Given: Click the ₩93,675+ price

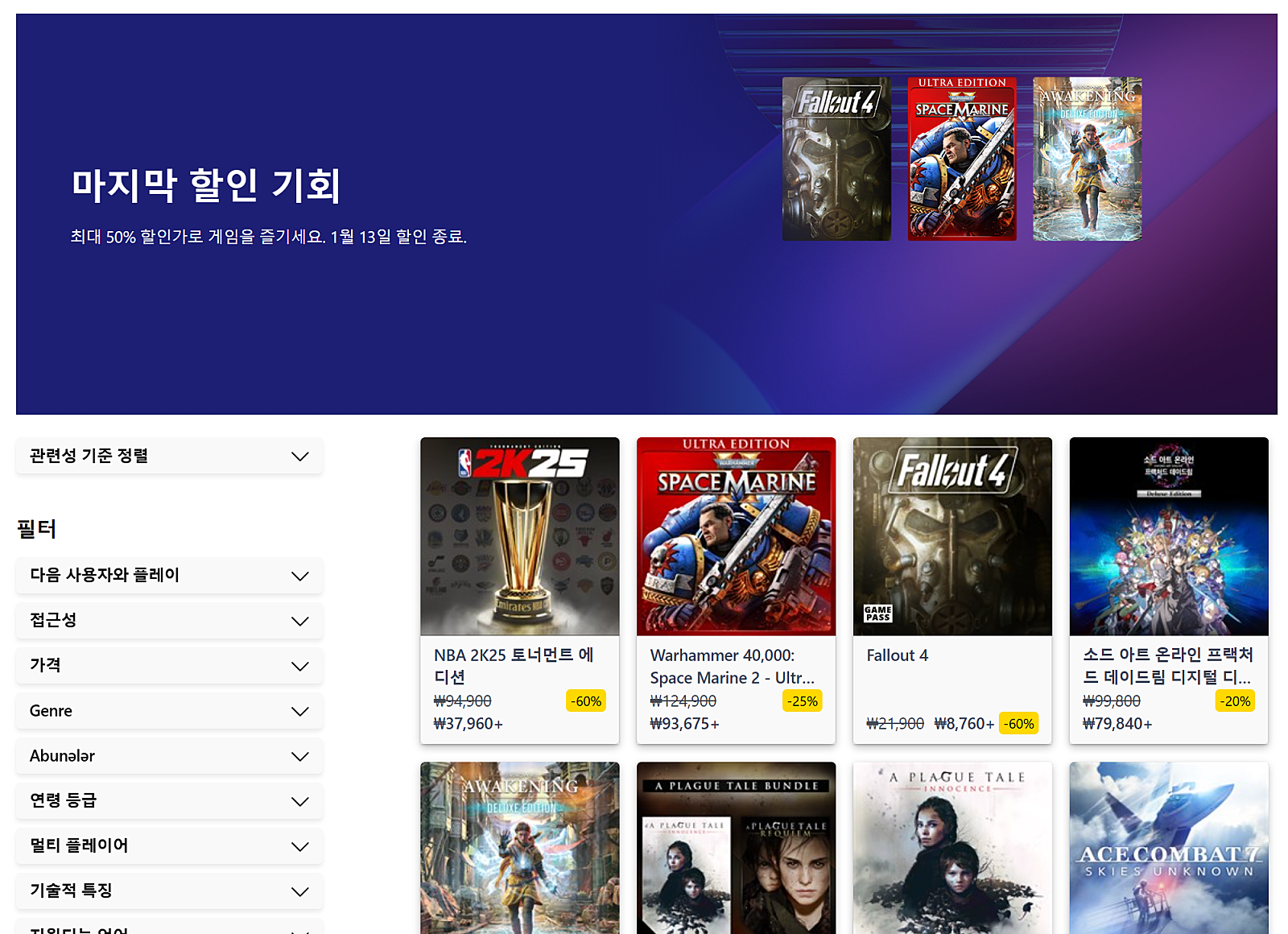Looking at the screenshot, I should [x=685, y=724].
